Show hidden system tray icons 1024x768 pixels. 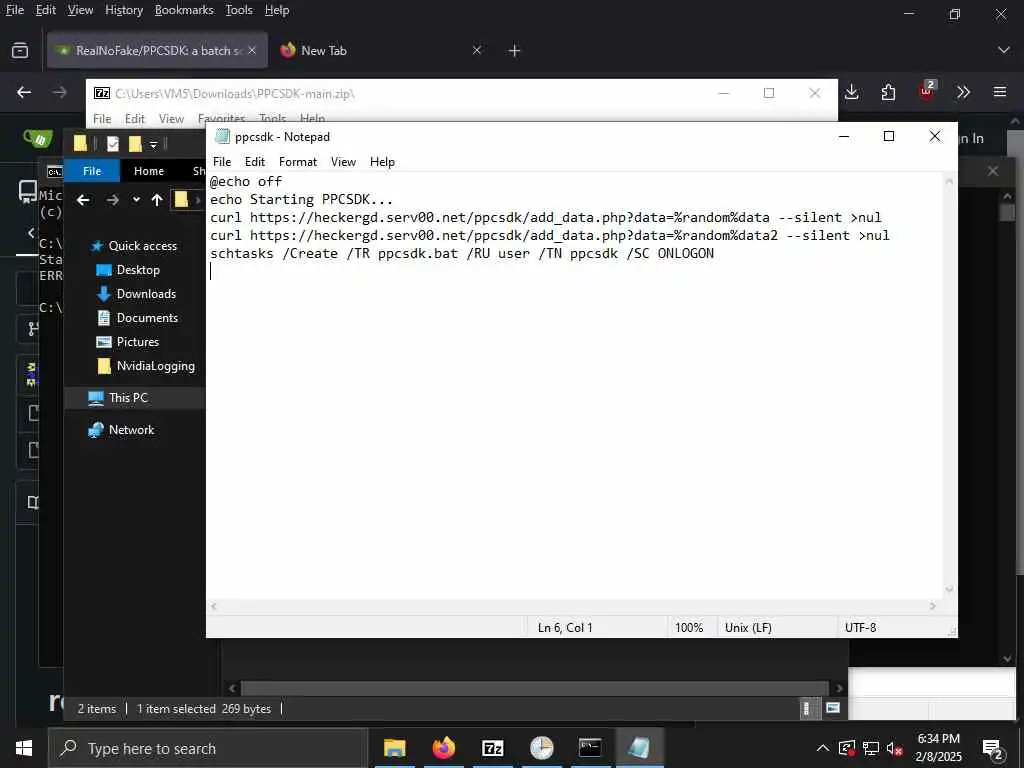click(823, 748)
